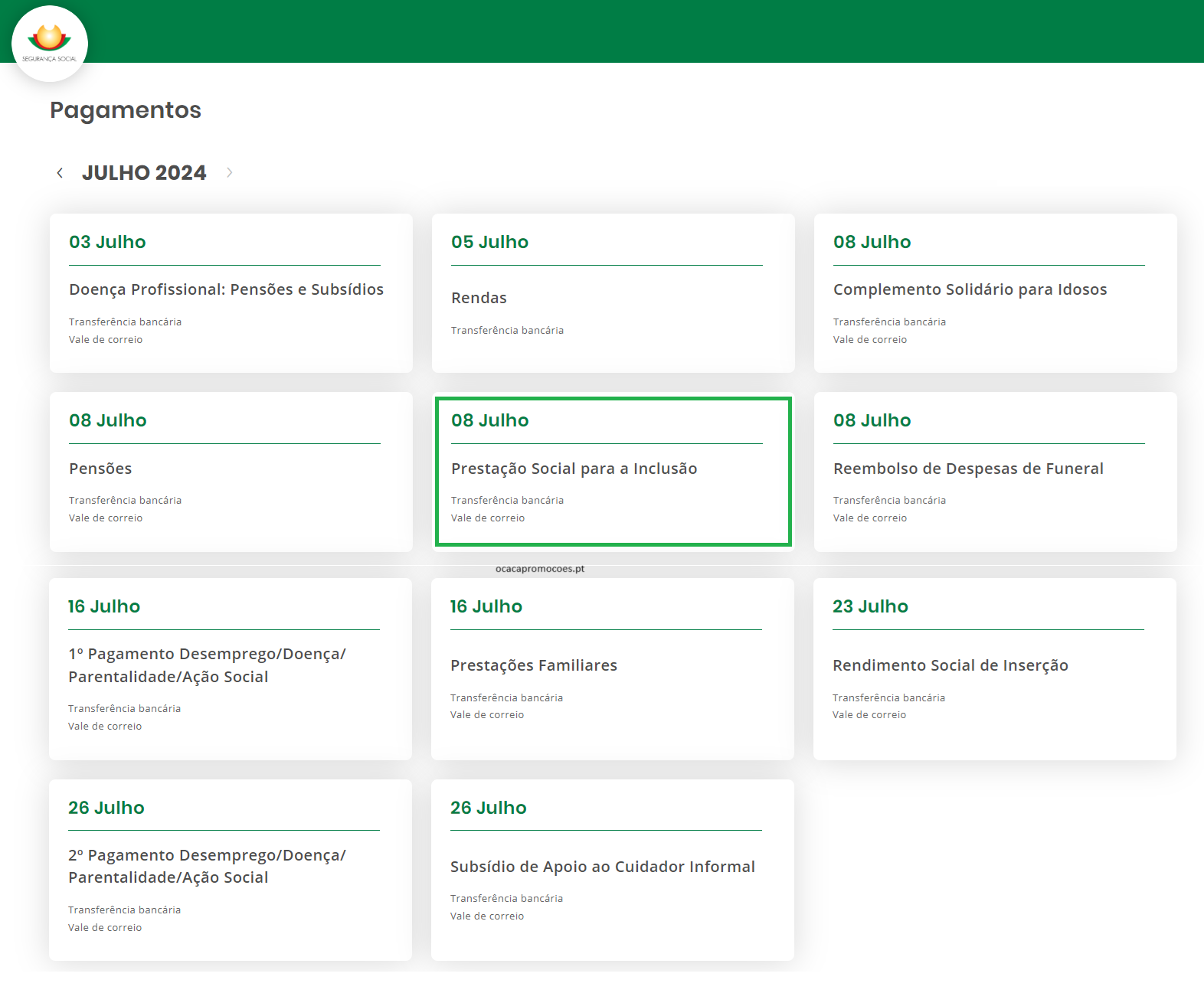1204x993 pixels.
Task: Open the Pensões payment card
Action: [x=100, y=469]
